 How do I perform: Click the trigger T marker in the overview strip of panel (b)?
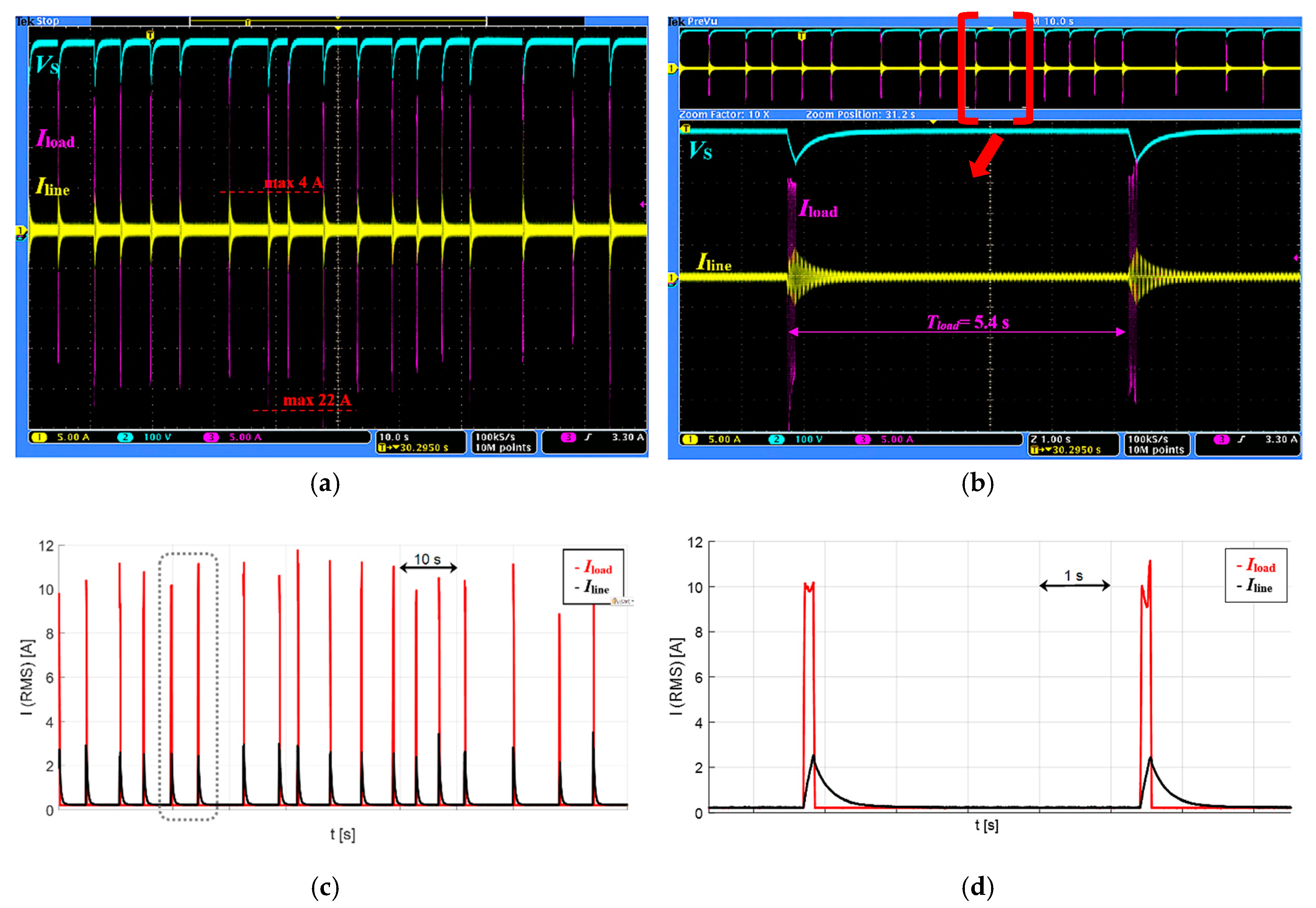[801, 37]
